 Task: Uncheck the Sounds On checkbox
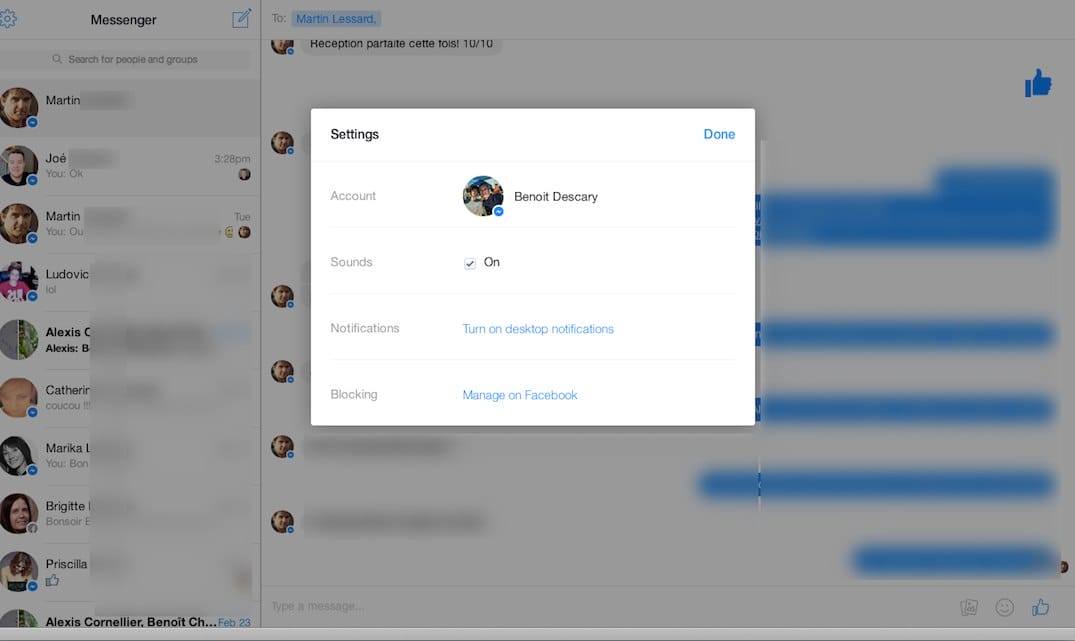point(469,263)
